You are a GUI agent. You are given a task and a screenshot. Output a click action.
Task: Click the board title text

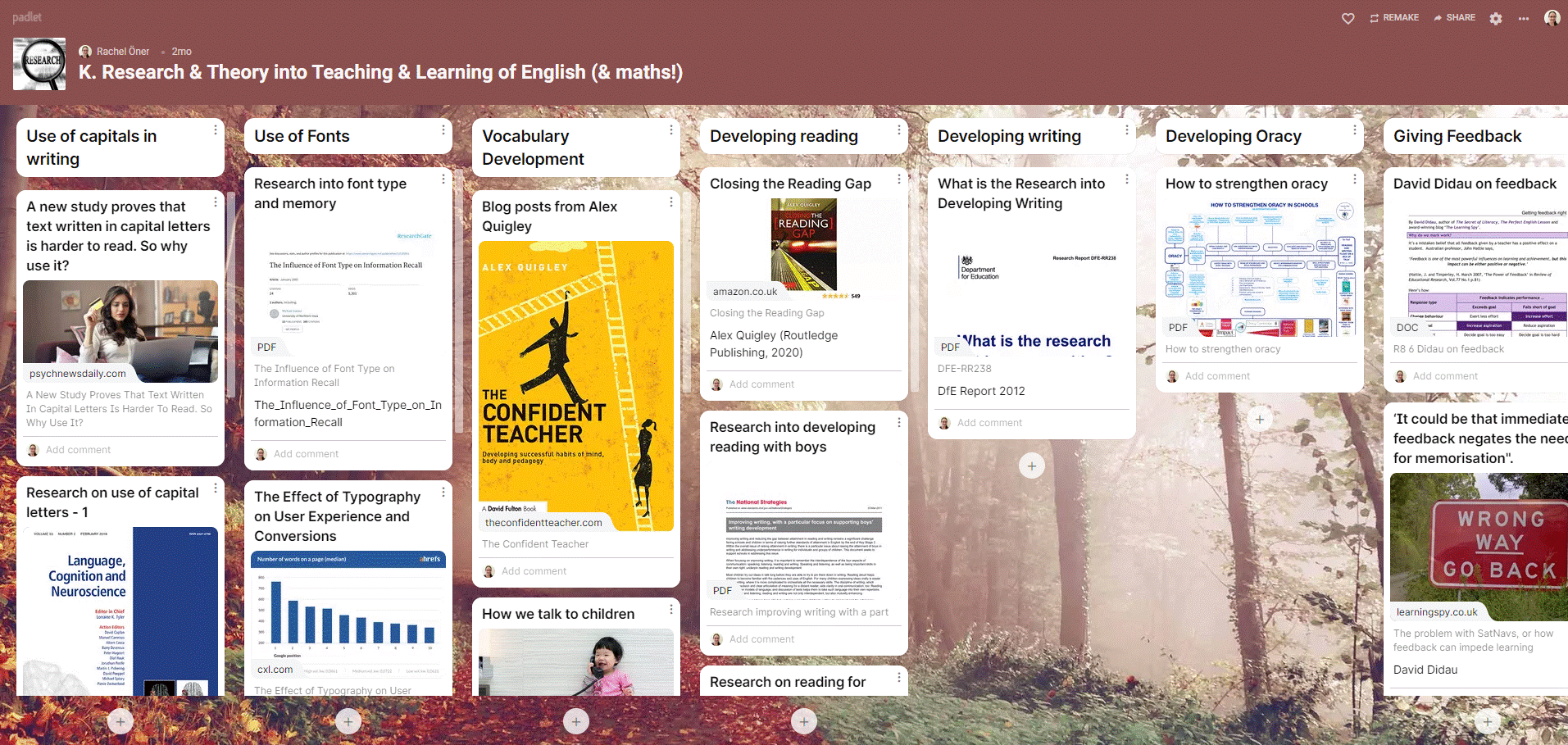380,72
